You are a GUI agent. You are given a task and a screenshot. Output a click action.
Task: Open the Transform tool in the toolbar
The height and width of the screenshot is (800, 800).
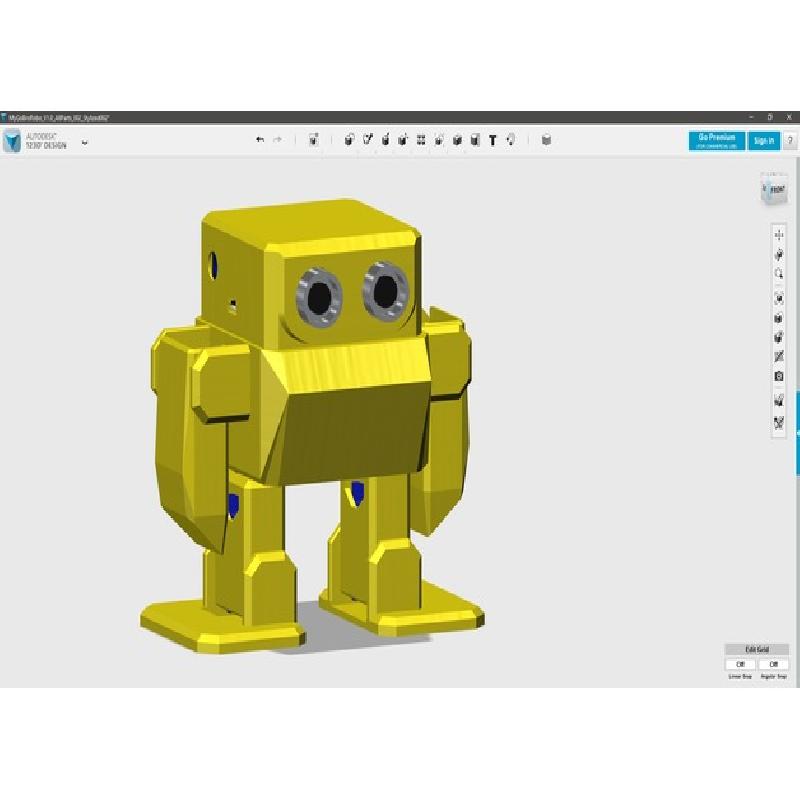click(313, 141)
